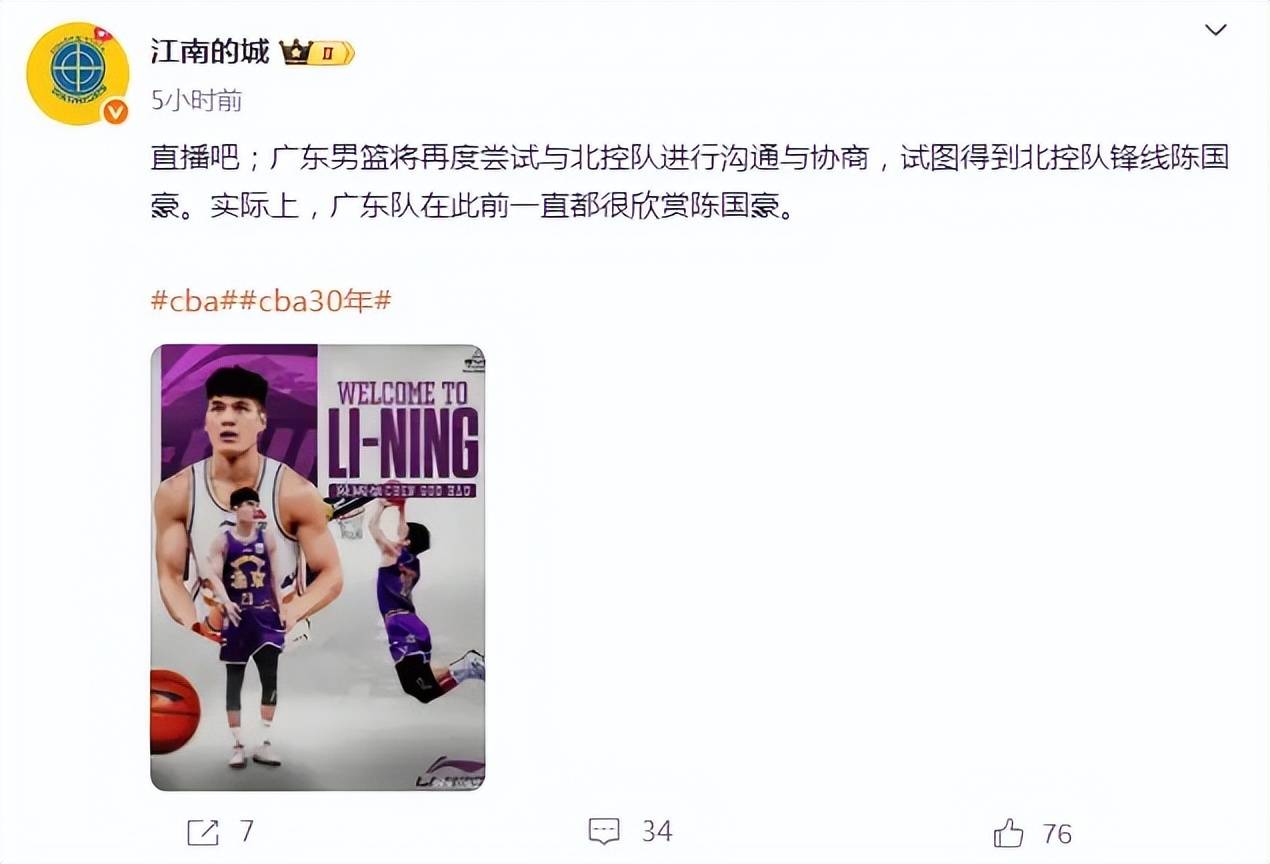Click the like count 76
Image resolution: width=1270 pixels, height=864 pixels.
click(1057, 833)
